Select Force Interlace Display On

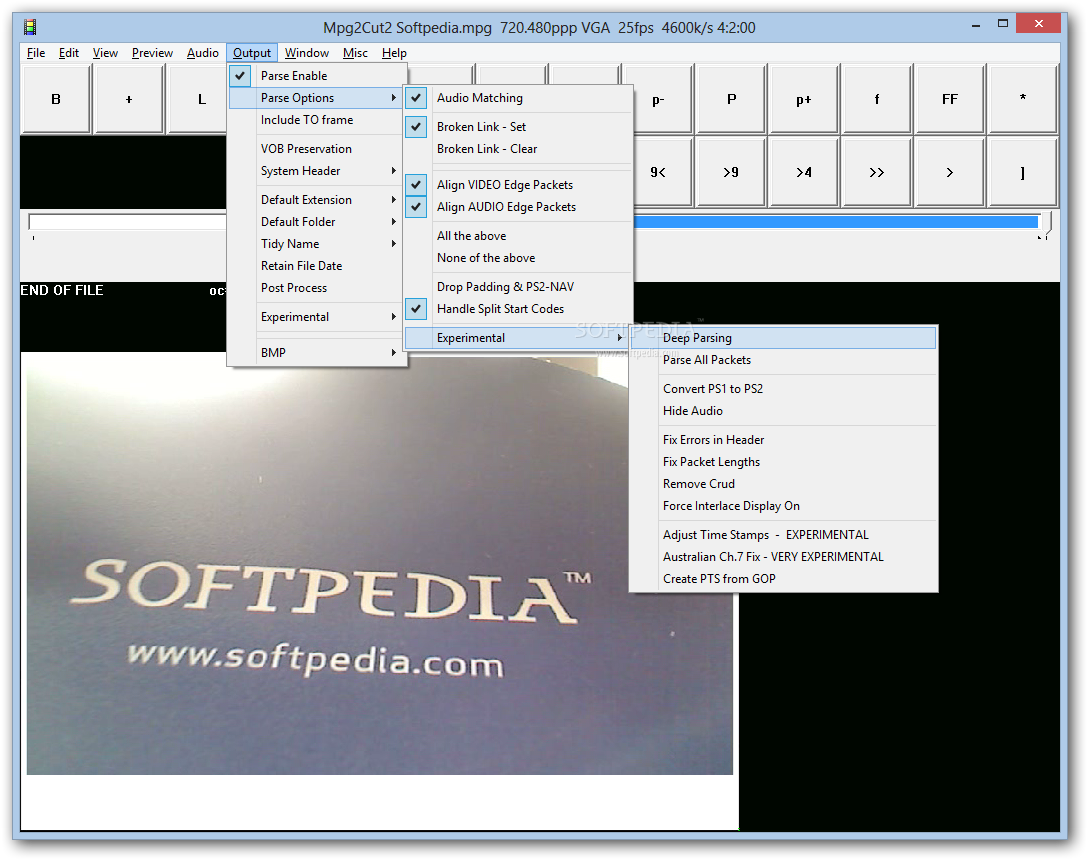(x=783, y=506)
